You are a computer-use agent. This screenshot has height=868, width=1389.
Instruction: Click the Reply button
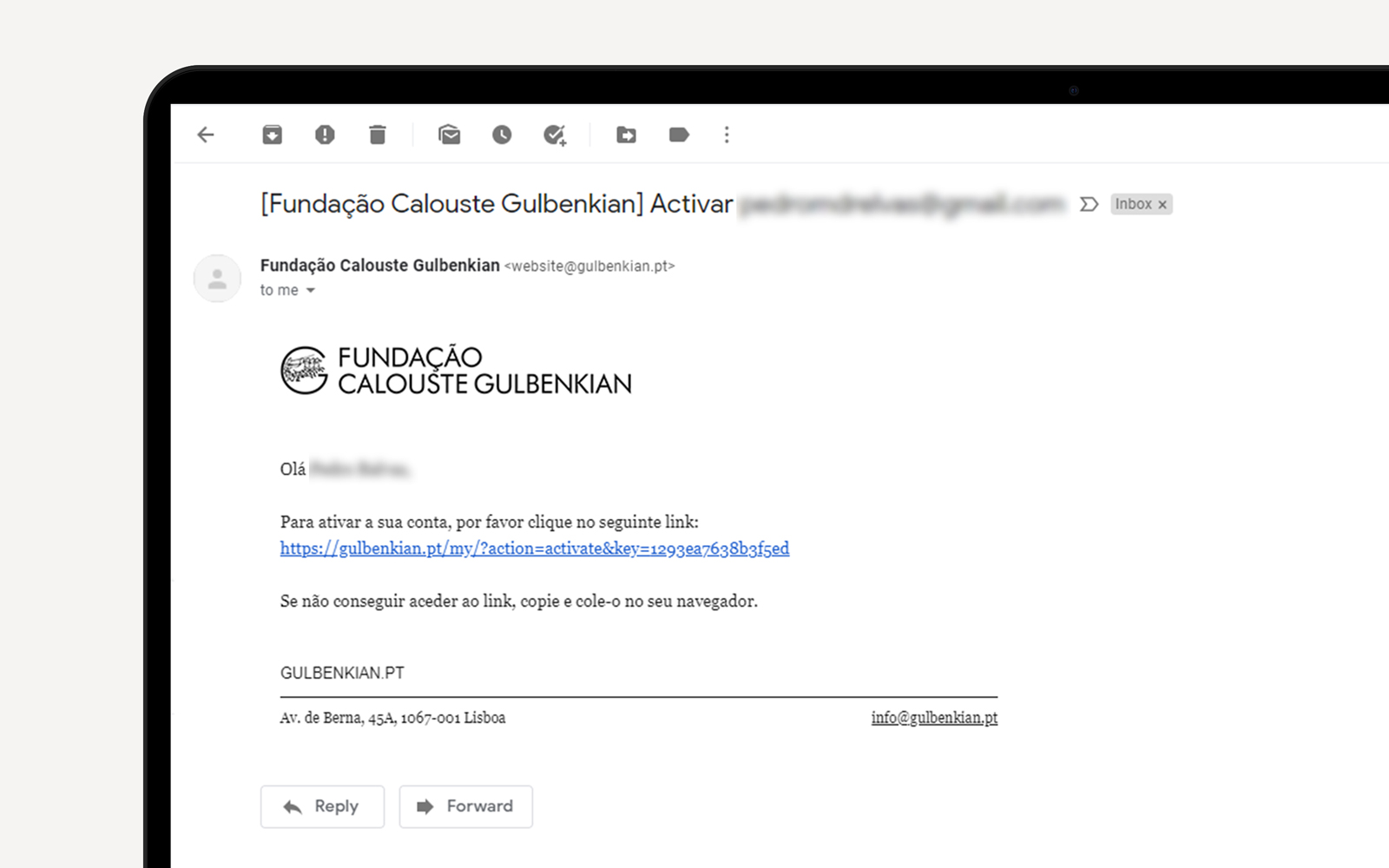[322, 806]
